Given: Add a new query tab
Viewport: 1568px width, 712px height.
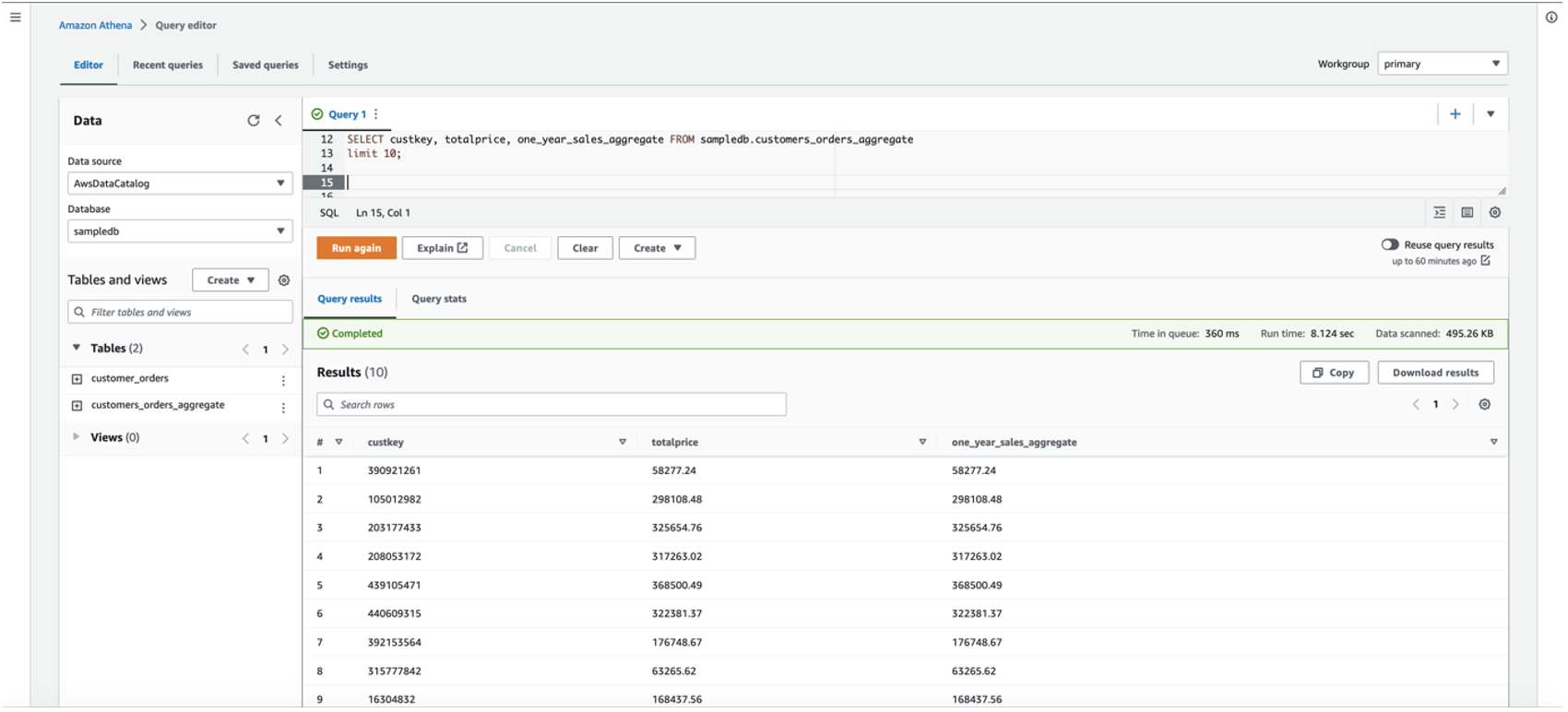Looking at the screenshot, I should pyautogui.click(x=1455, y=114).
